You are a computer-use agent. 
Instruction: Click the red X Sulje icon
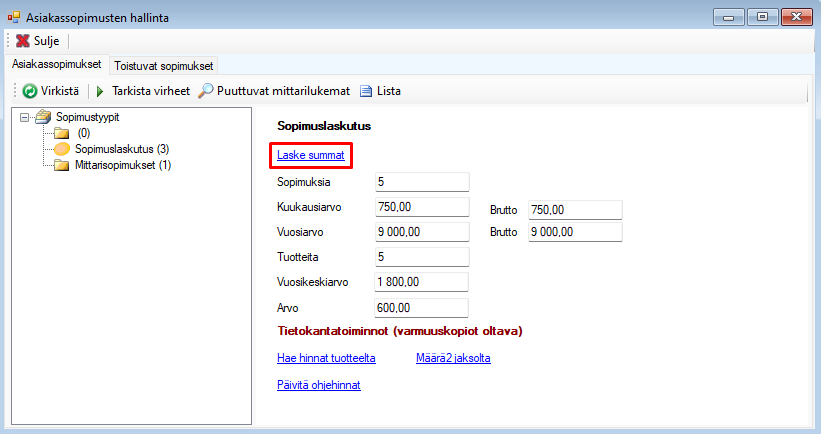(x=23, y=41)
